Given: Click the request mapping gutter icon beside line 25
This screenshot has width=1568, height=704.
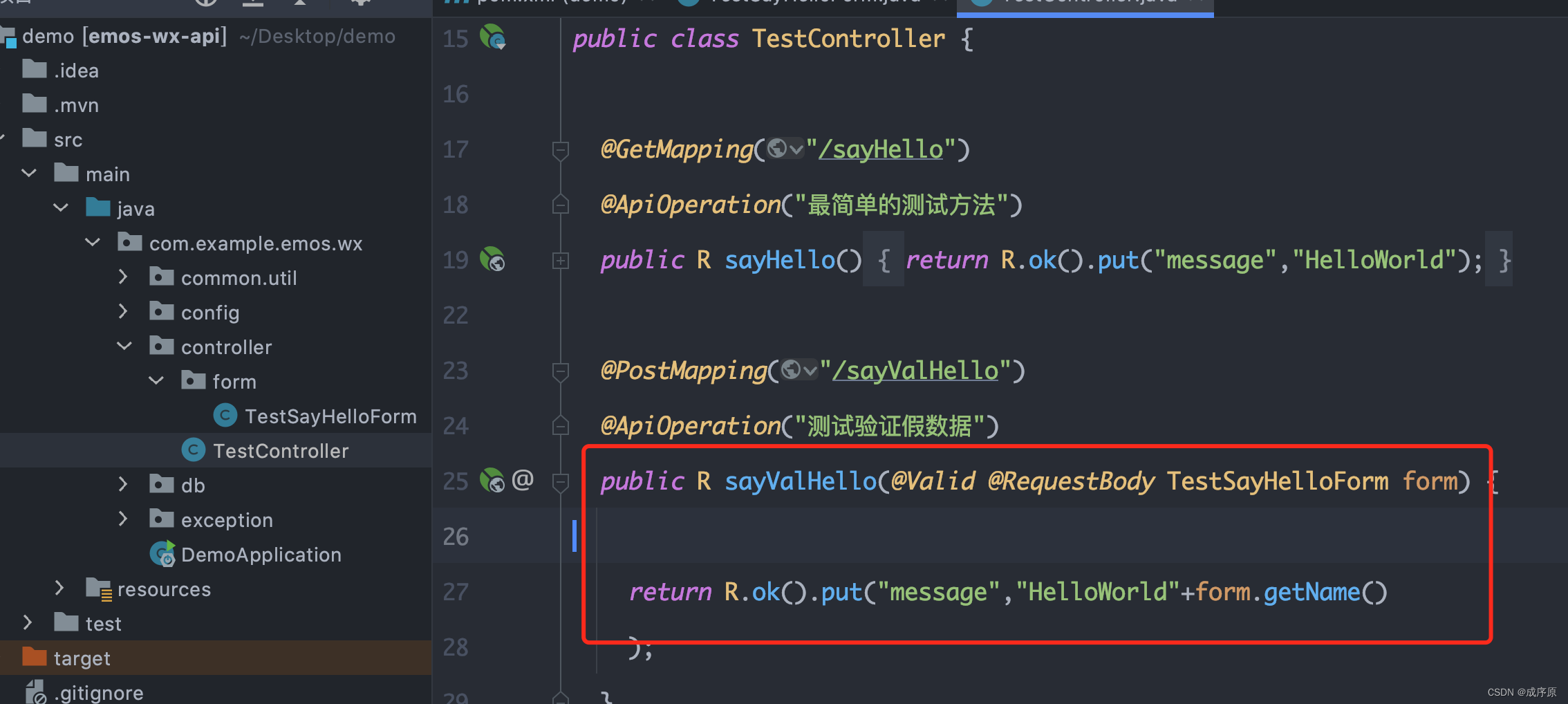Looking at the screenshot, I should [492, 480].
